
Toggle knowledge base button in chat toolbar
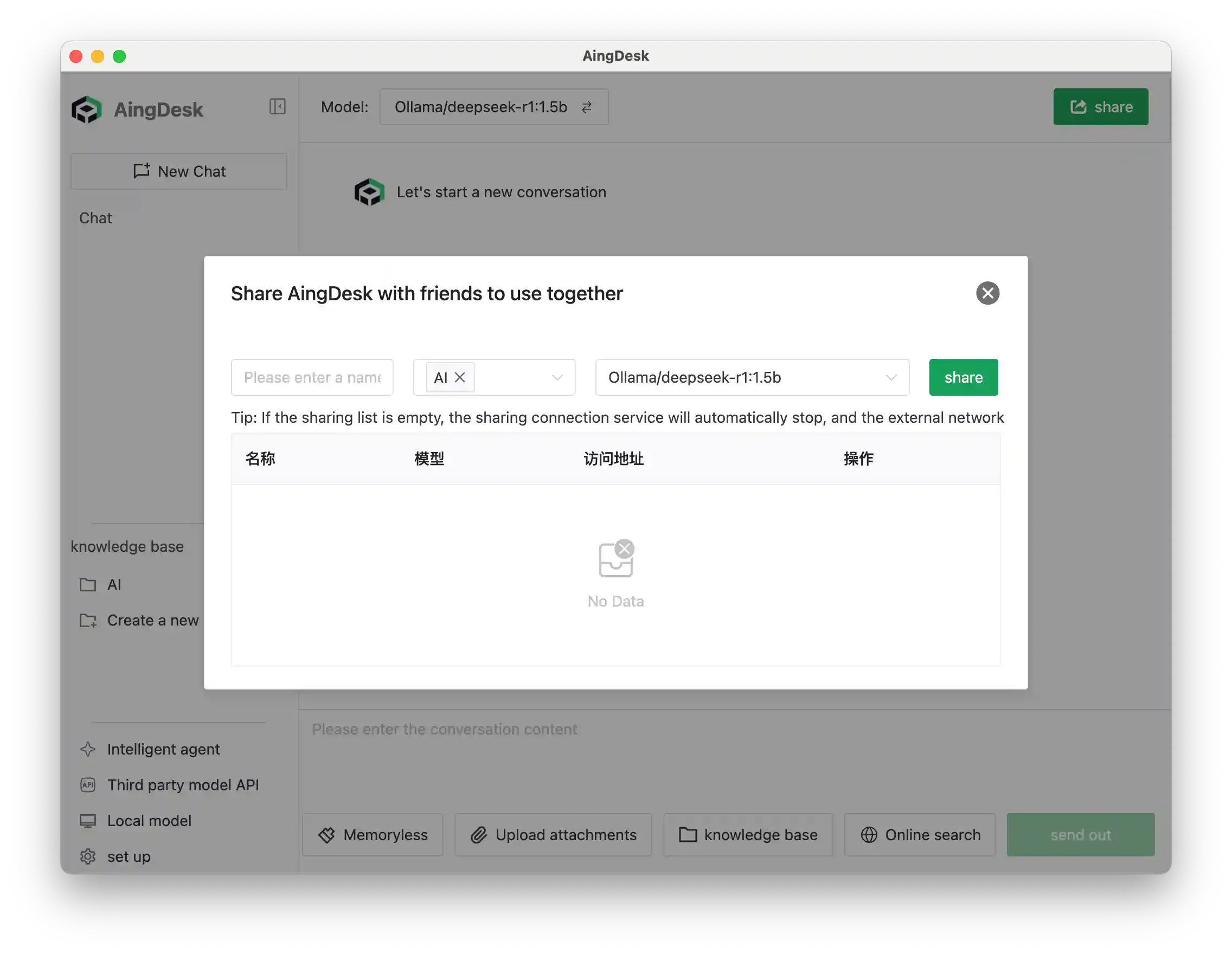748,835
